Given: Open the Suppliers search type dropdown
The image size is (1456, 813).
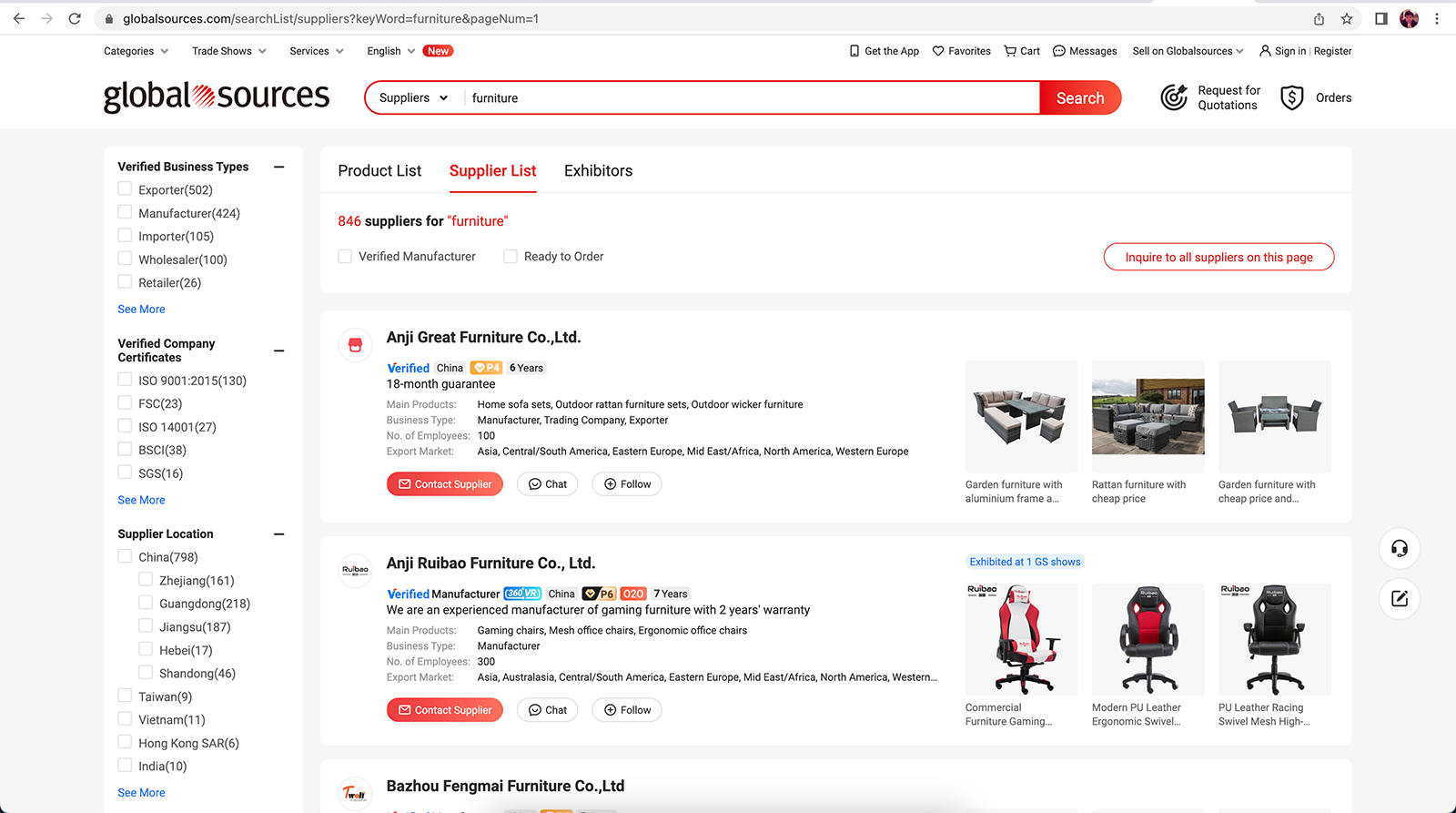Looking at the screenshot, I should (x=414, y=97).
